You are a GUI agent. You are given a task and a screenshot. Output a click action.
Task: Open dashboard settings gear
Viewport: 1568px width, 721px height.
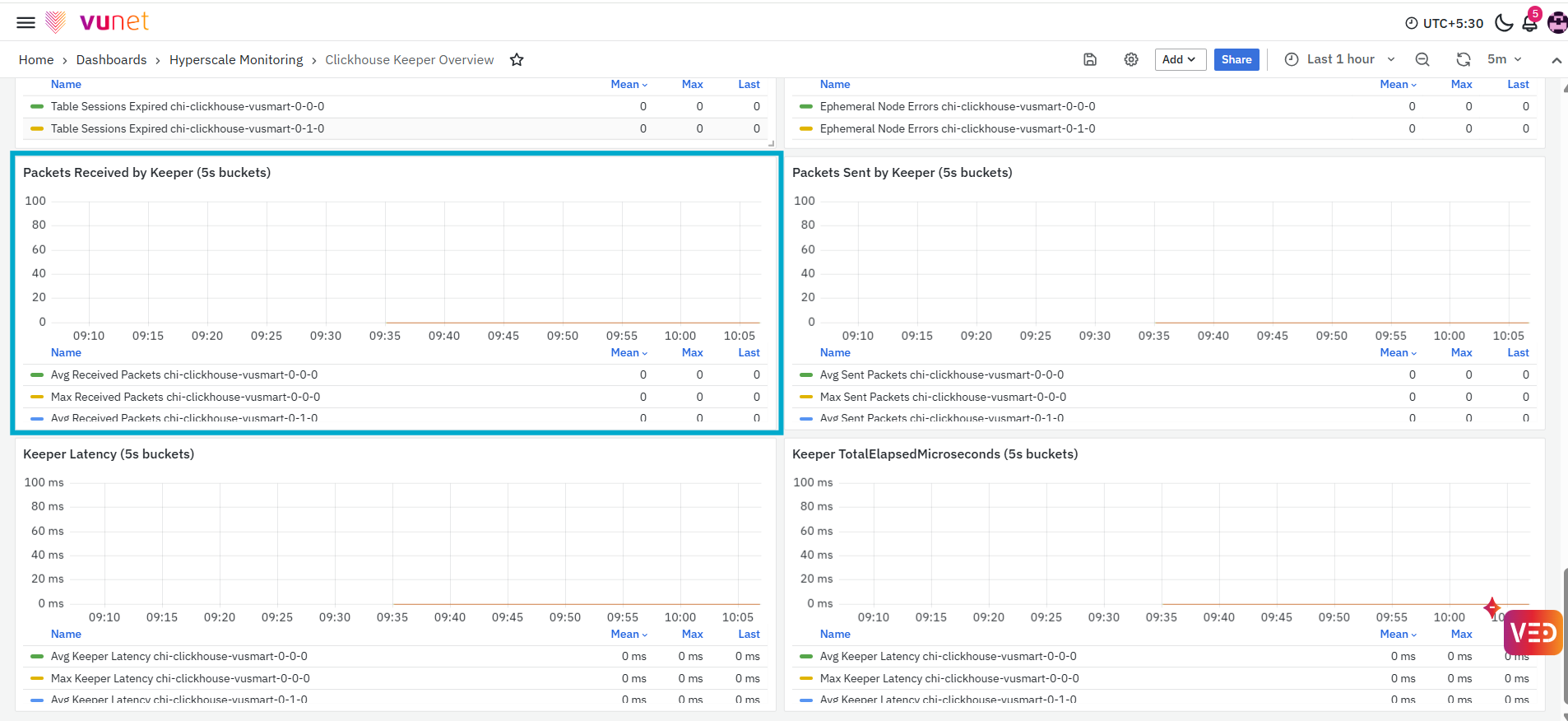(x=1131, y=59)
